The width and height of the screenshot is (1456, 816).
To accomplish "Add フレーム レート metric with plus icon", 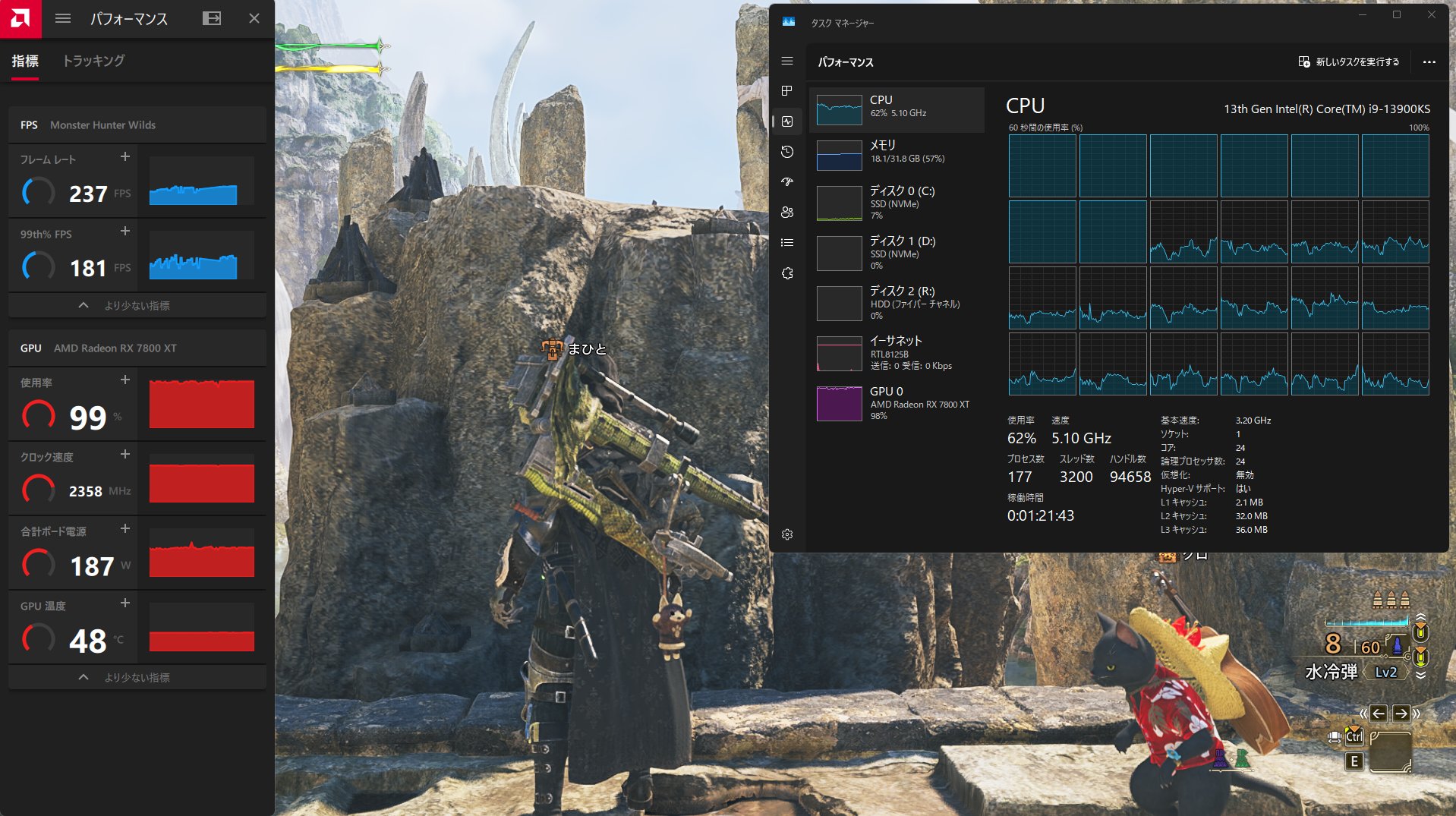I will [125, 156].
